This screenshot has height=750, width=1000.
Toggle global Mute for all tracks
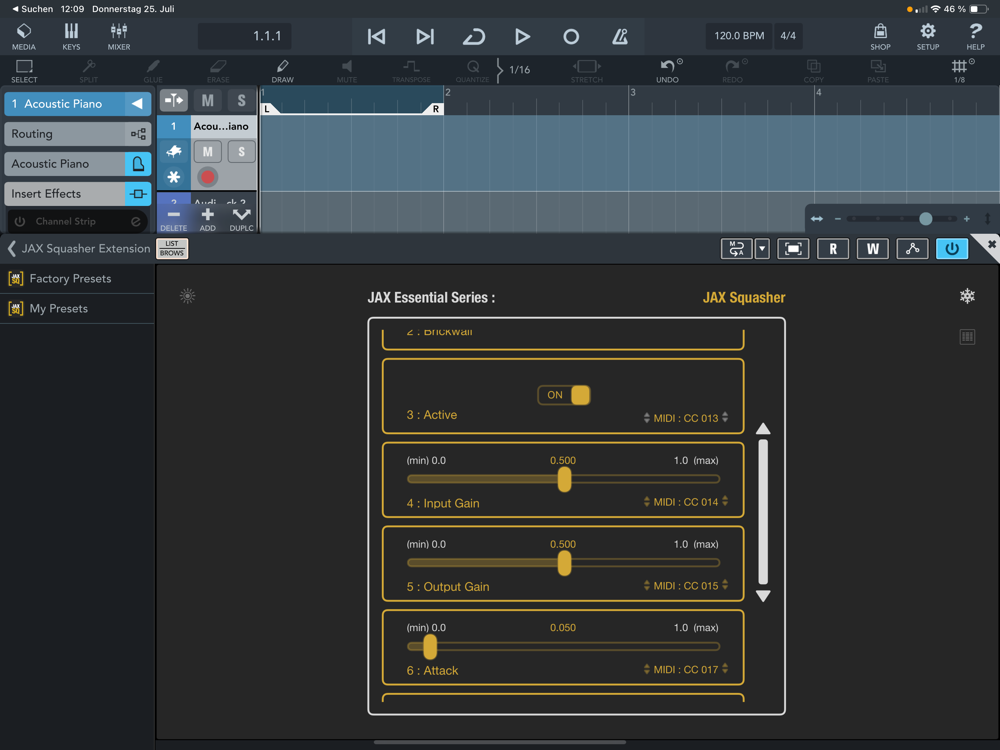point(207,100)
